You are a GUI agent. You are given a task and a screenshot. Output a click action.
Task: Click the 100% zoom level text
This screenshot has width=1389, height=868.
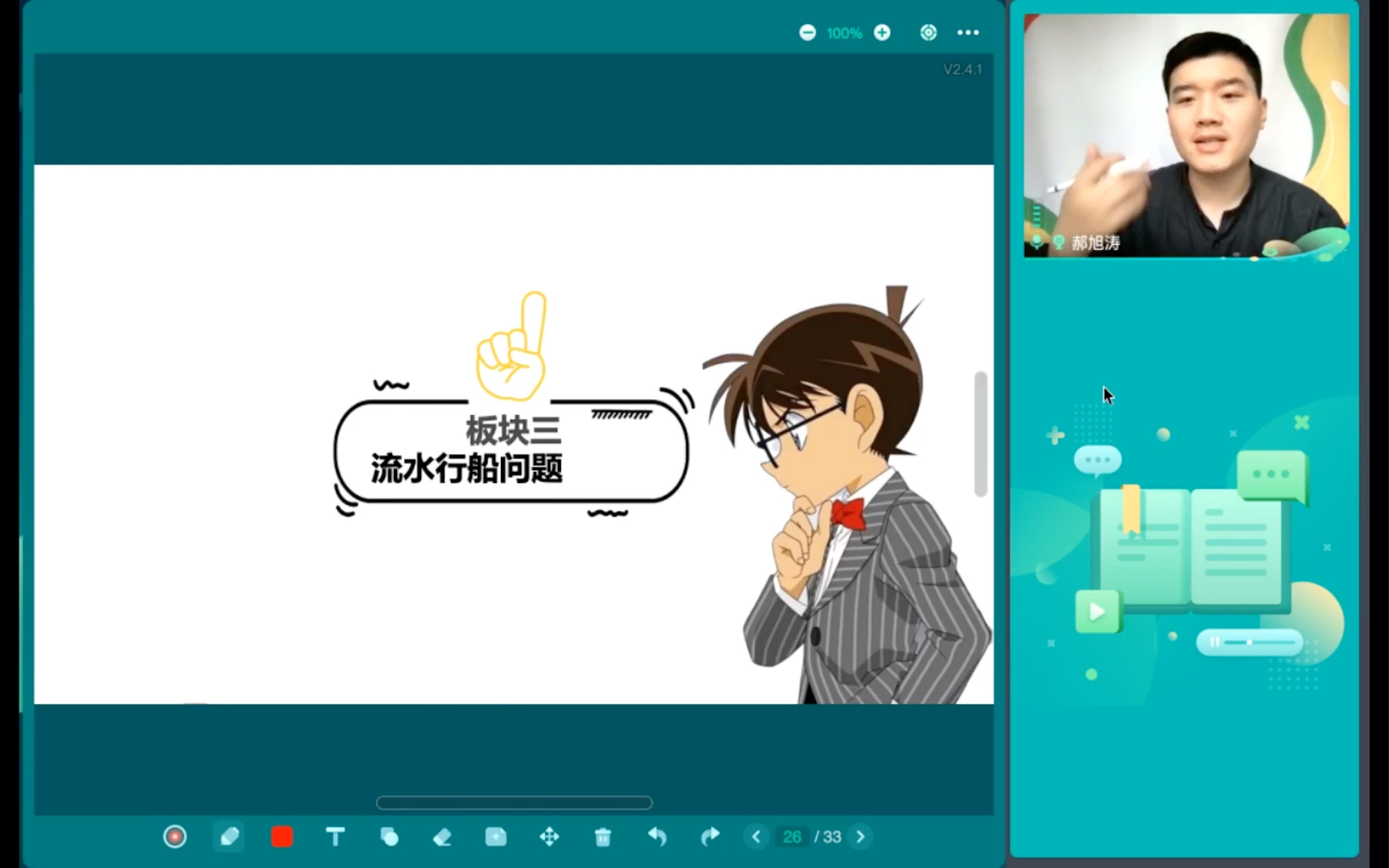tap(844, 33)
